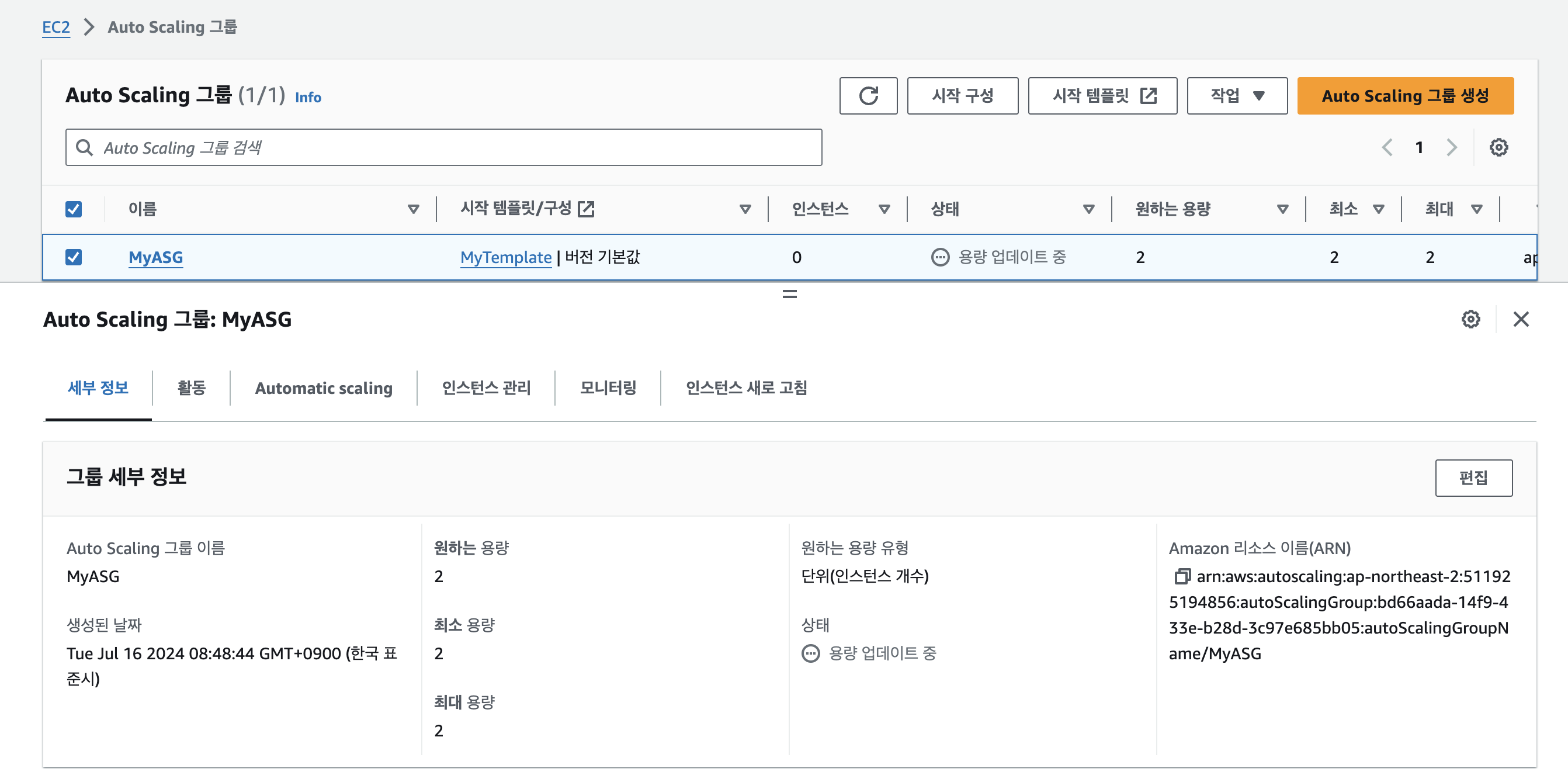Open the 작업 actions dropdown
The height and width of the screenshot is (775, 1568).
1236,96
